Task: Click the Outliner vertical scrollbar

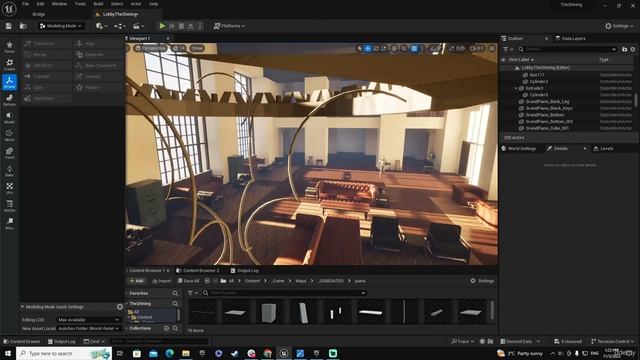Action: (636, 99)
